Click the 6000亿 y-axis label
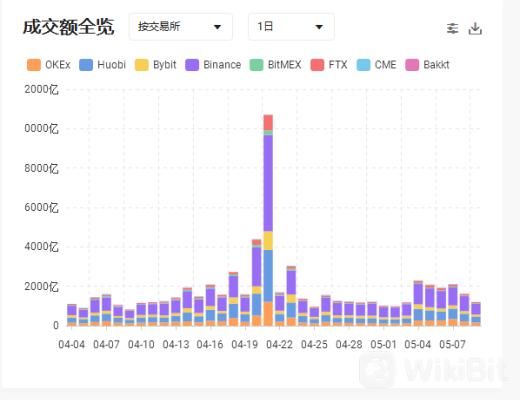 click(x=41, y=207)
